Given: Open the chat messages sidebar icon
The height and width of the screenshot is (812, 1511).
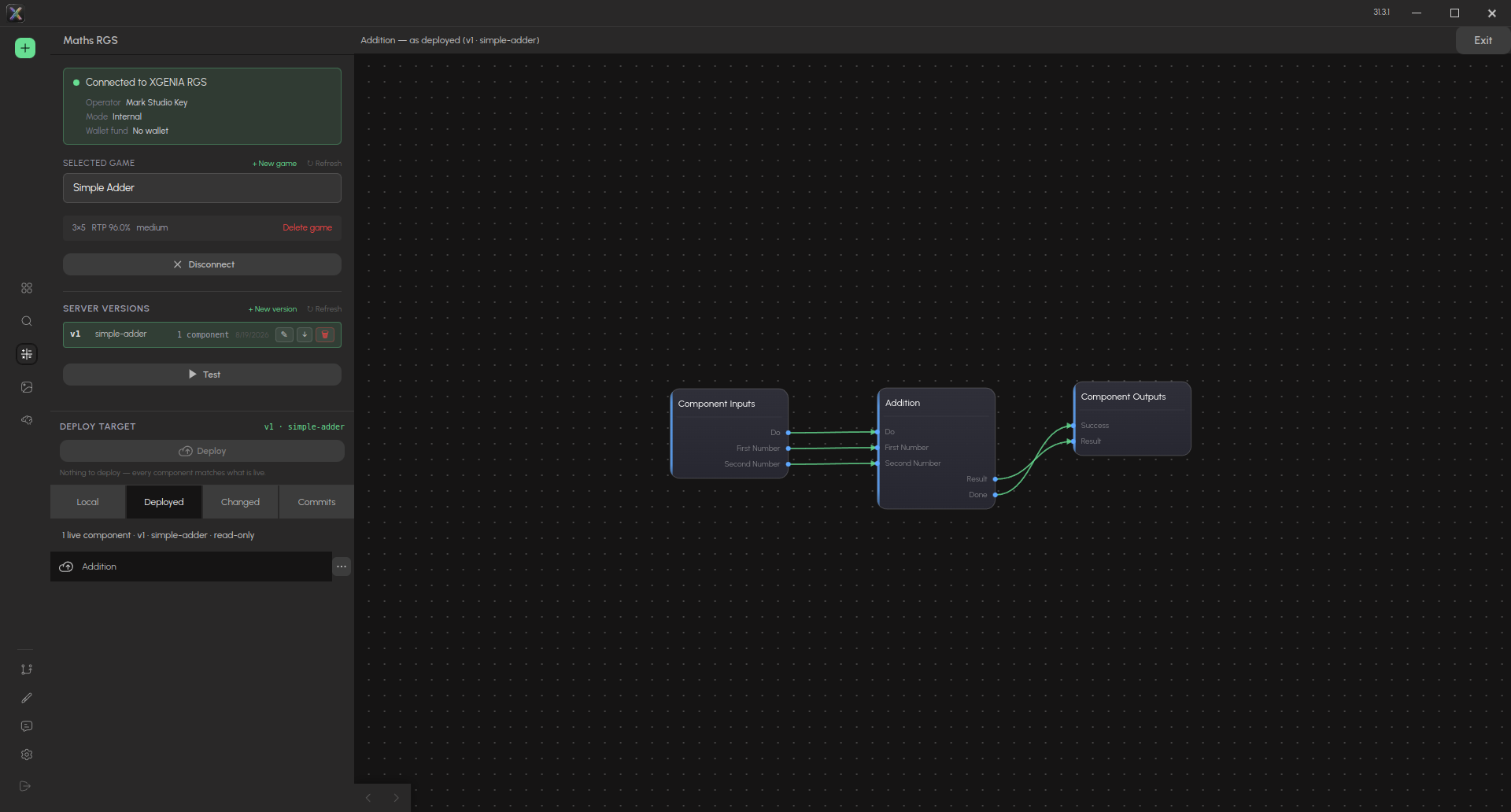Looking at the screenshot, I should tap(27, 726).
